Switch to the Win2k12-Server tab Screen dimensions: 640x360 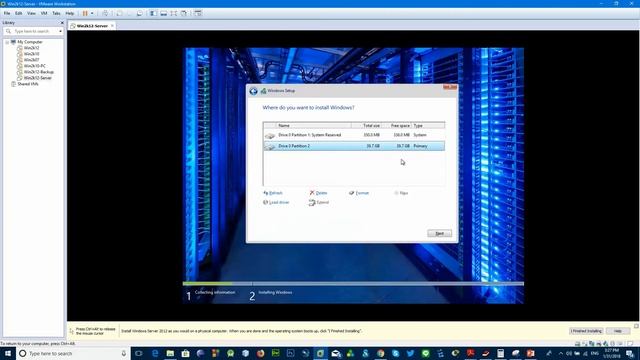point(92,26)
